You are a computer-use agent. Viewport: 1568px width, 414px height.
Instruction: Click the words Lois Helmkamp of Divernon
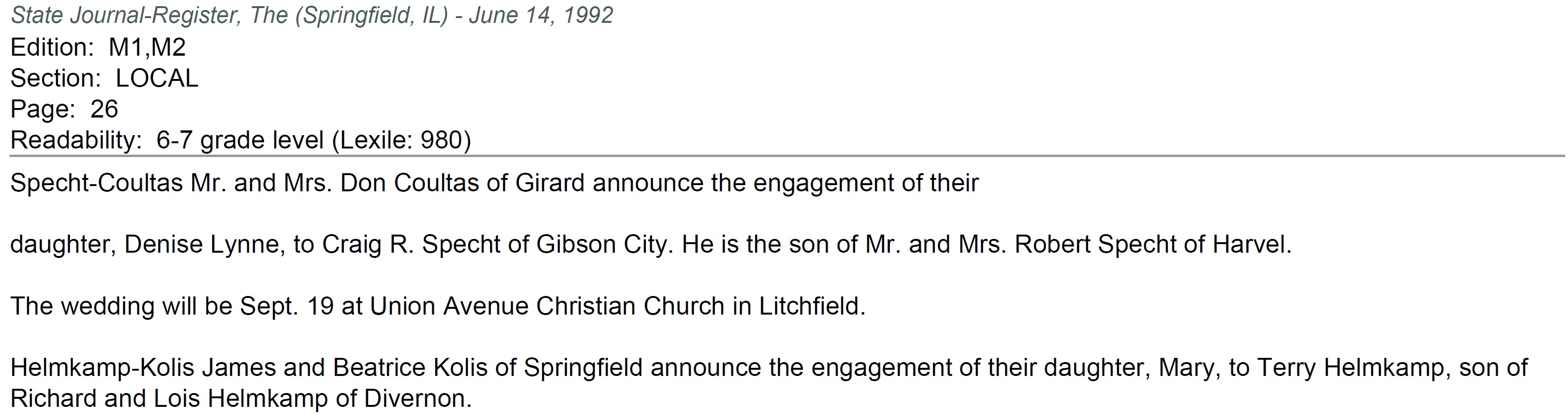[x=312, y=399]
